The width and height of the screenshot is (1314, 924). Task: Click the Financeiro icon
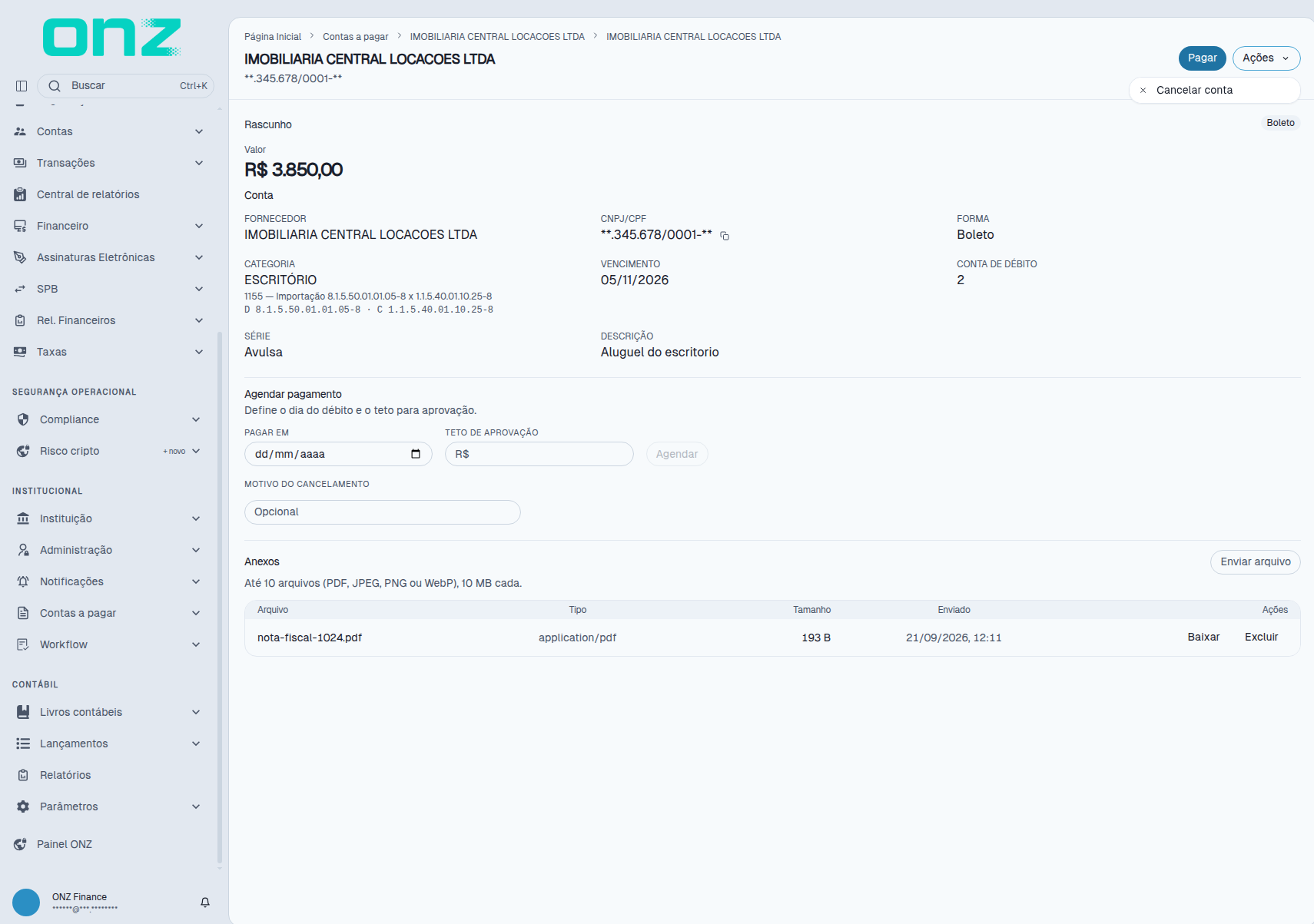[20, 226]
